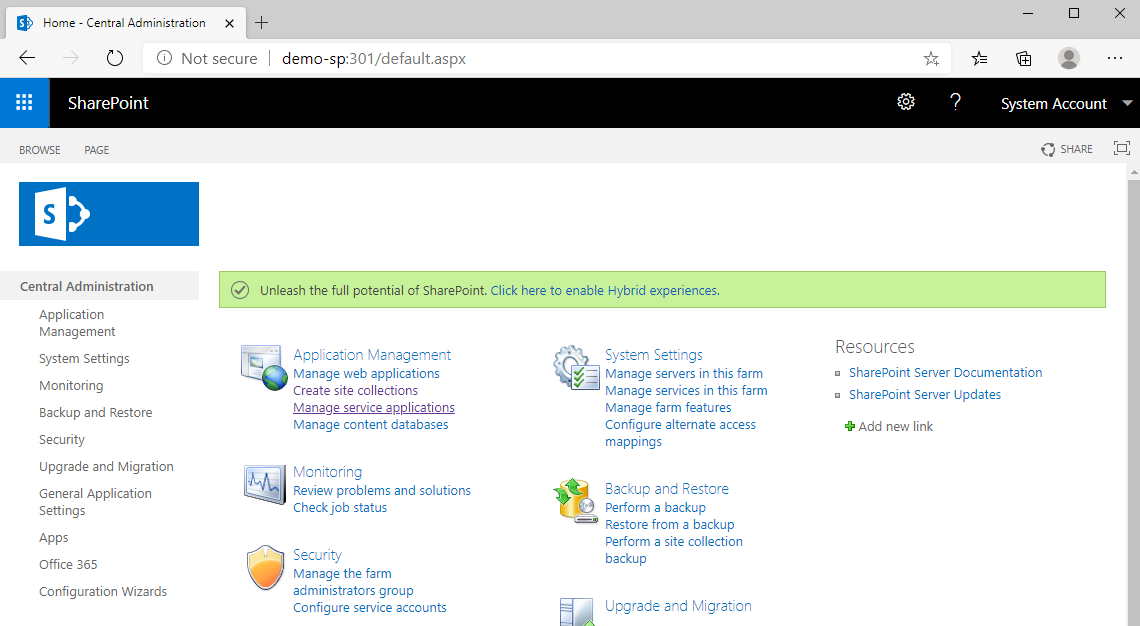Click the Backup and Restore disk icon

click(576, 500)
